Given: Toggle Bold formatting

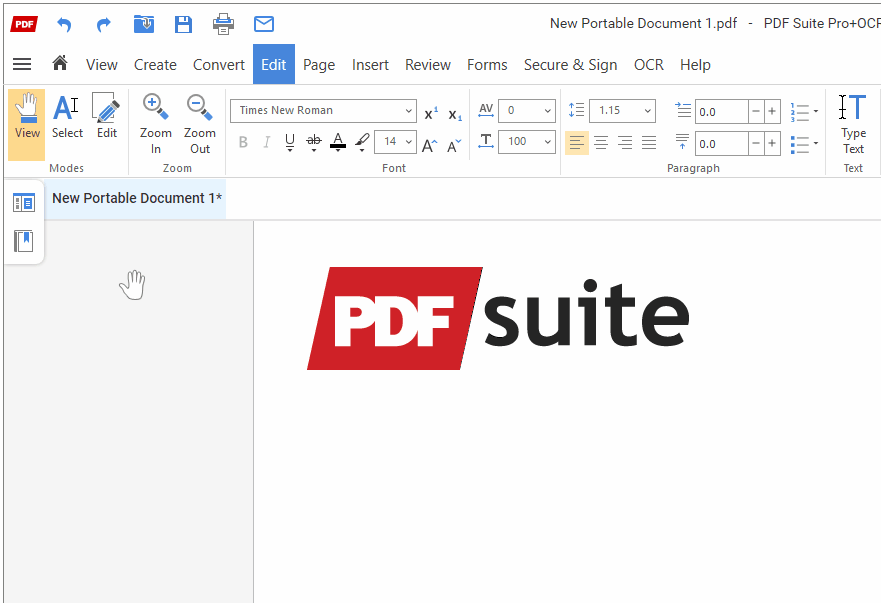Looking at the screenshot, I should (x=243, y=142).
